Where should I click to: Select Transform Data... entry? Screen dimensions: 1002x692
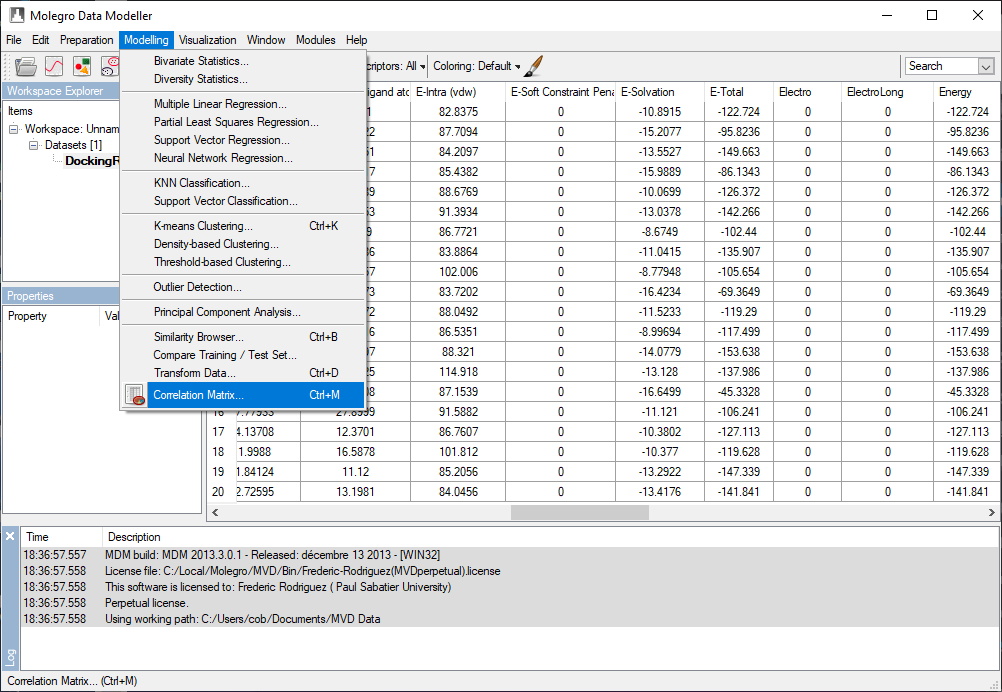(243, 373)
